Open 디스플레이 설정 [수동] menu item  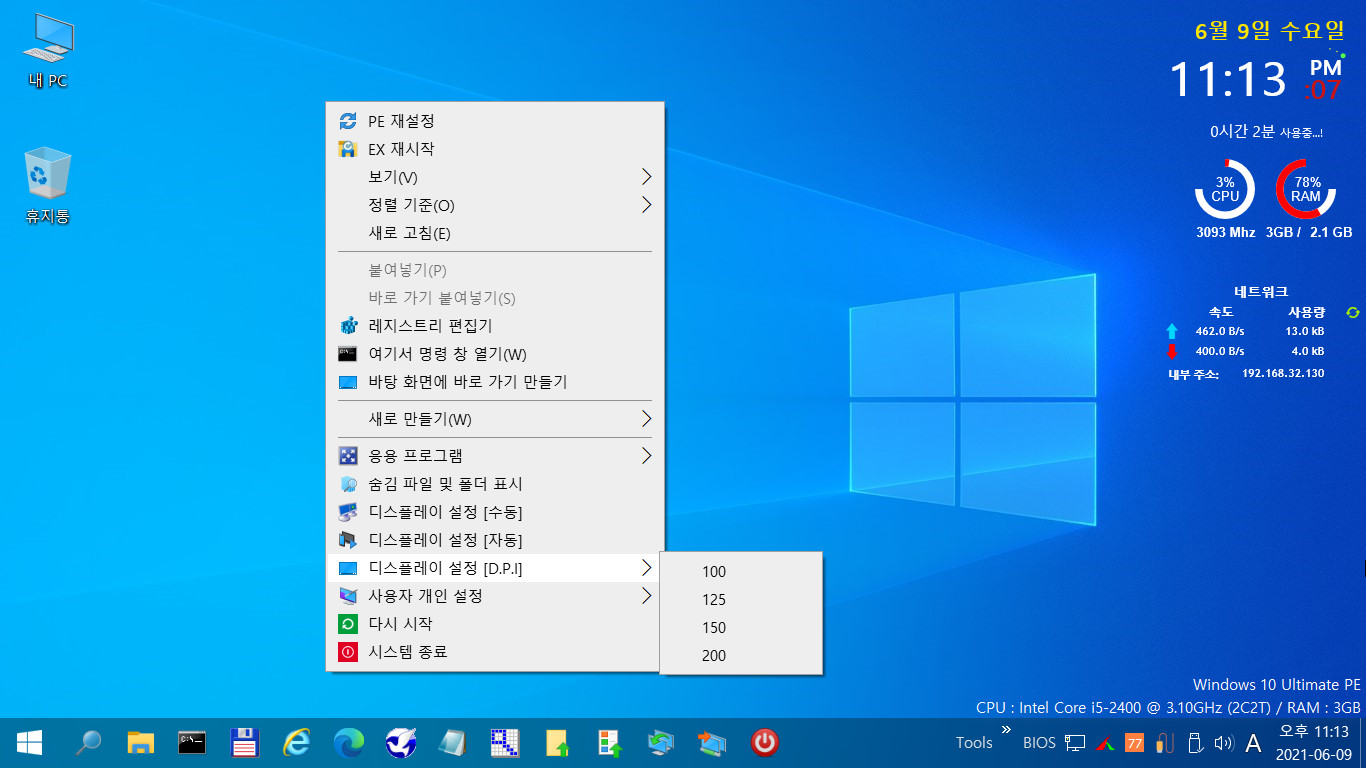[x=495, y=512]
